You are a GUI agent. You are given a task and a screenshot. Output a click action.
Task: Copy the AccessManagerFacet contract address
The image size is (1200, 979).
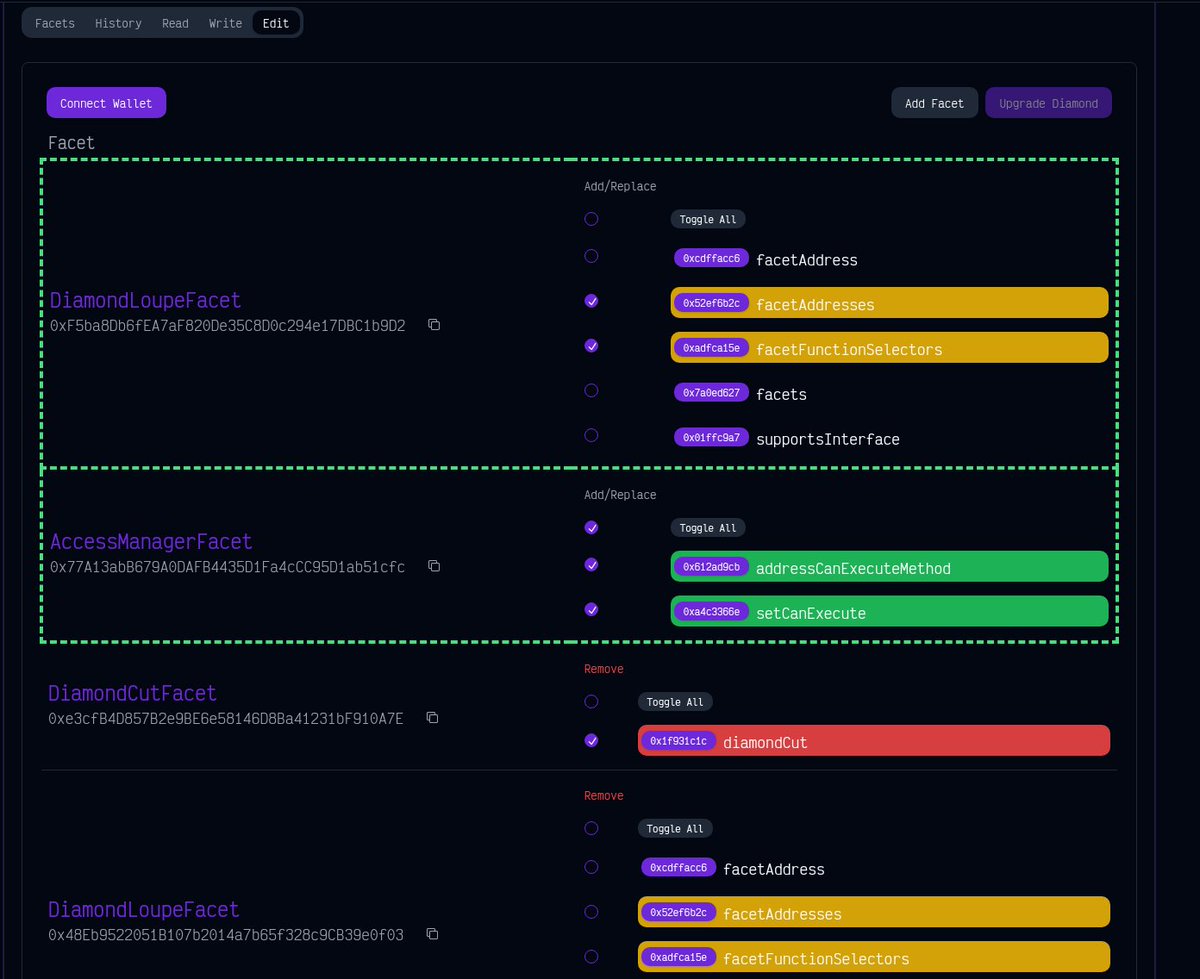[x=433, y=566]
